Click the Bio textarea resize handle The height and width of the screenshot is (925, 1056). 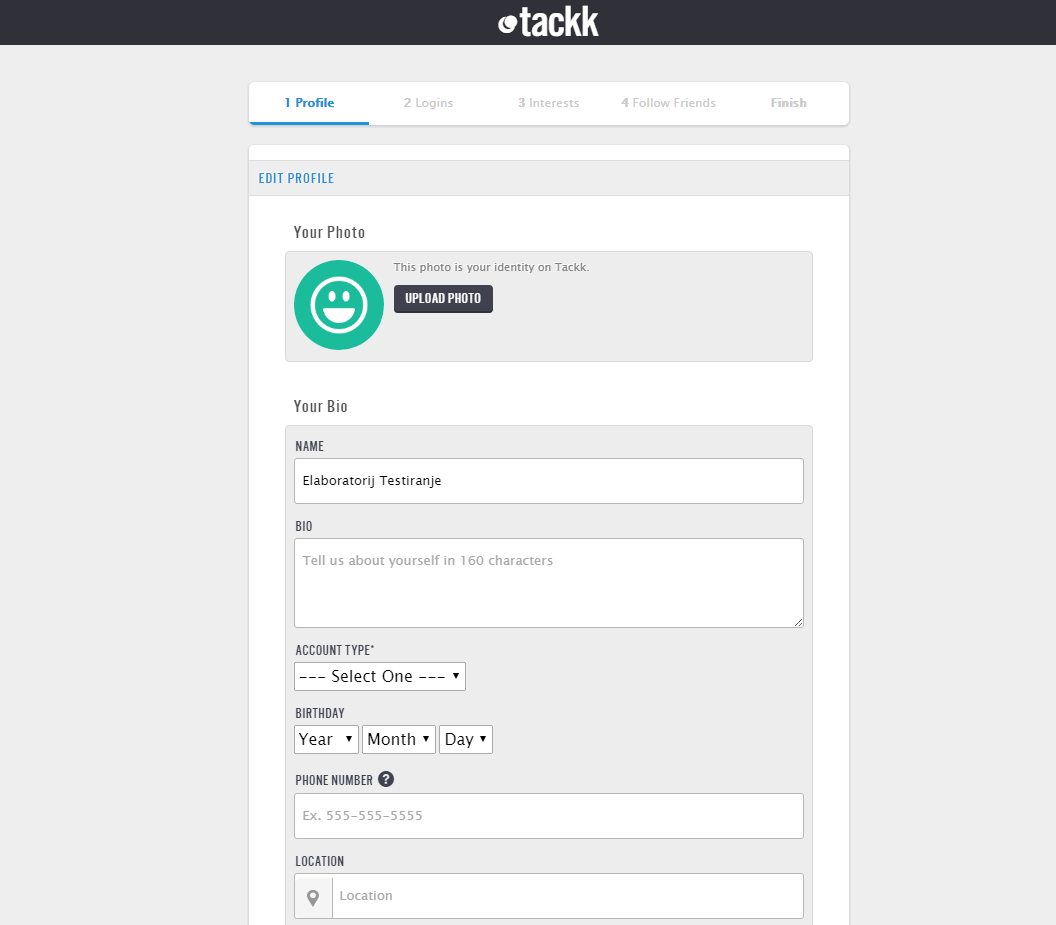click(x=798, y=622)
